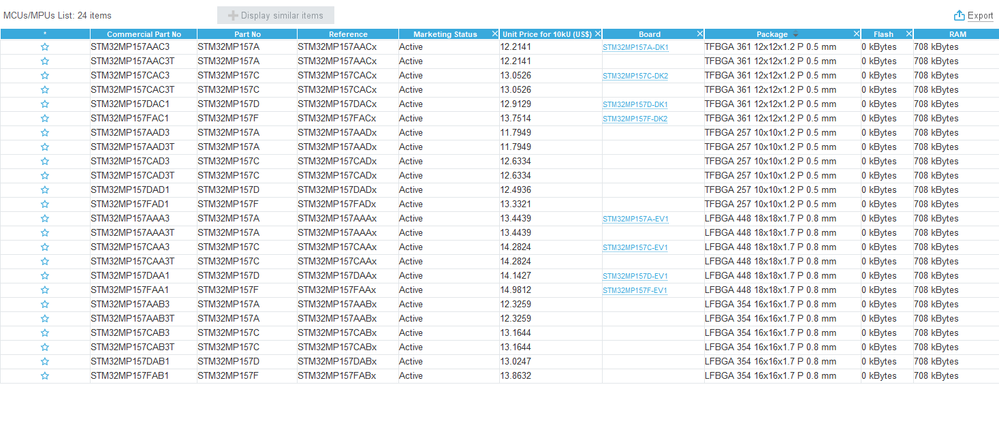Star the STM32MP157FAA1 row
Image resolution: width=999 pixels, height=428 pixels.
pos(45,290)
